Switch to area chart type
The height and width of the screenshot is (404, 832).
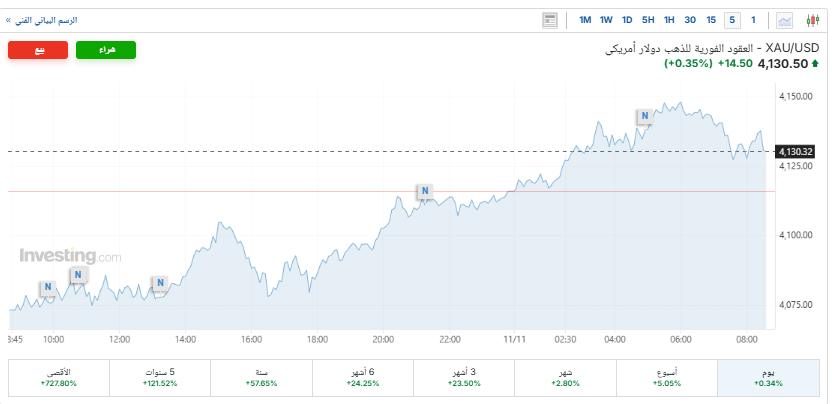click(x=785, y=20)
